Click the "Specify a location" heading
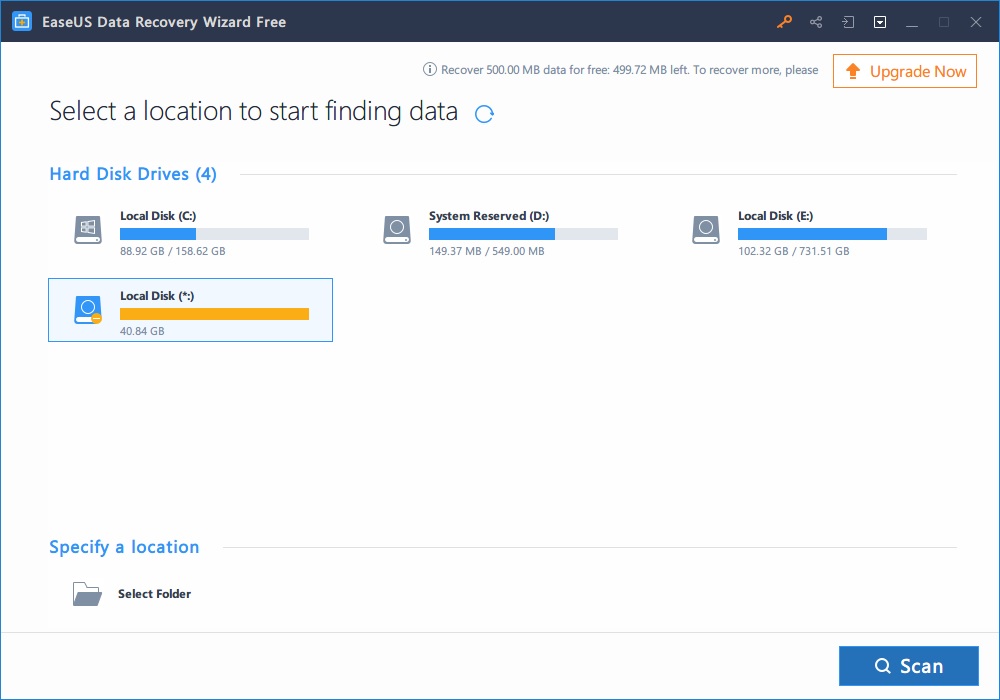This screenshot has height=700, width=1000. tap(124, 547)
